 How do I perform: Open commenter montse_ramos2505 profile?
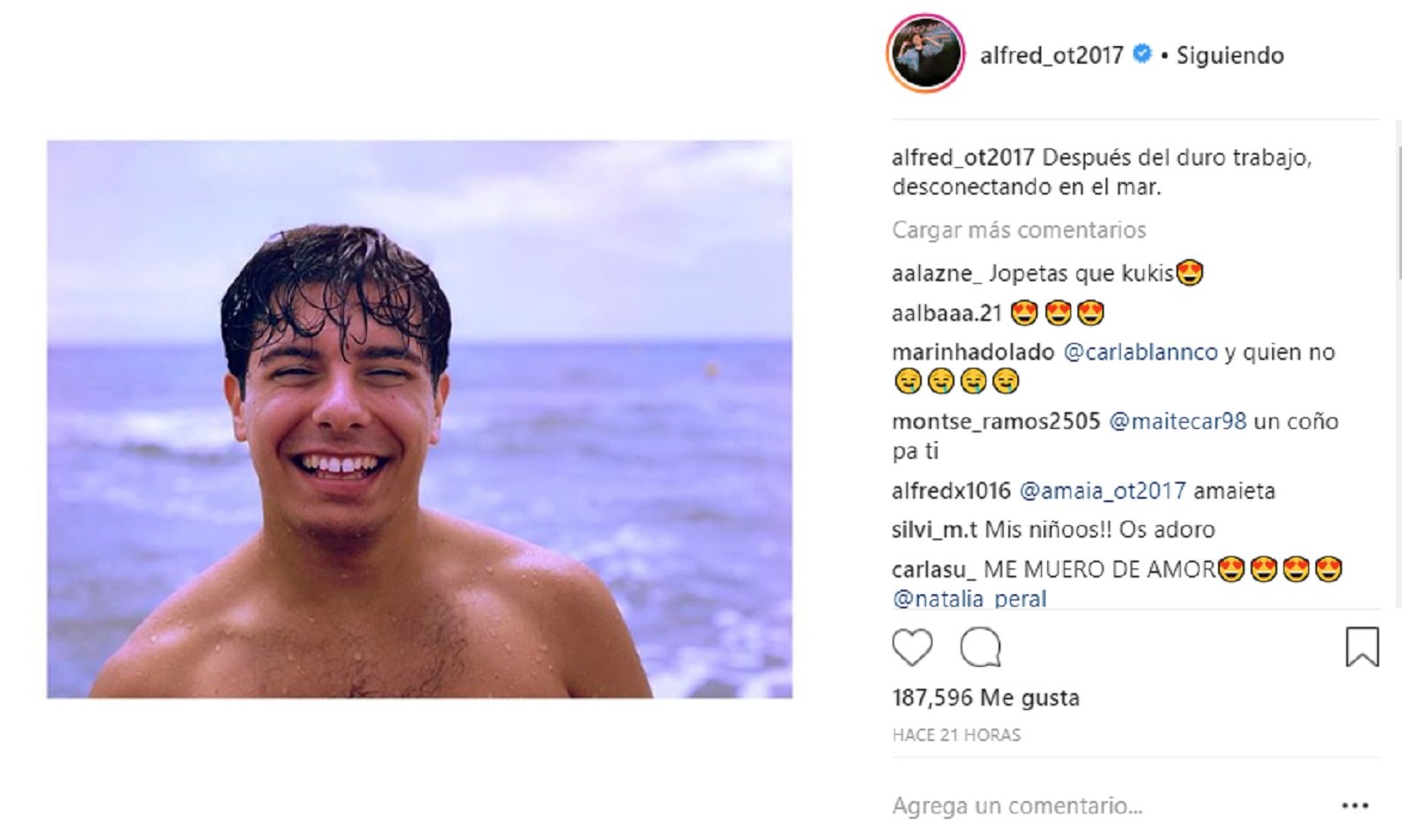(x=996, y=421)
